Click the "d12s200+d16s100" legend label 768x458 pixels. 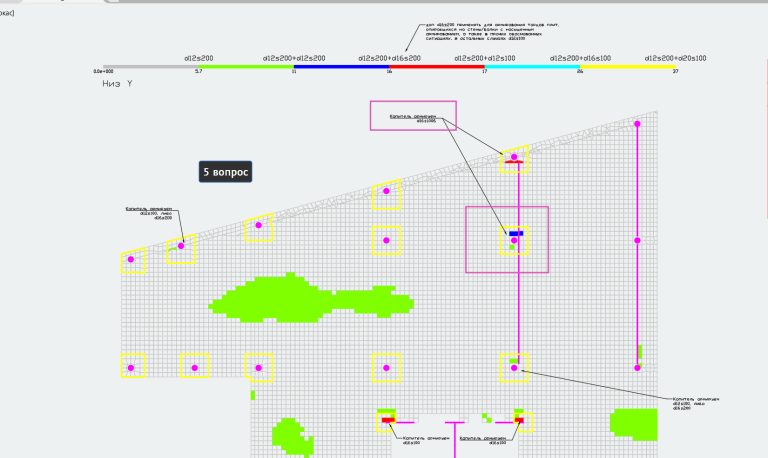580,58
